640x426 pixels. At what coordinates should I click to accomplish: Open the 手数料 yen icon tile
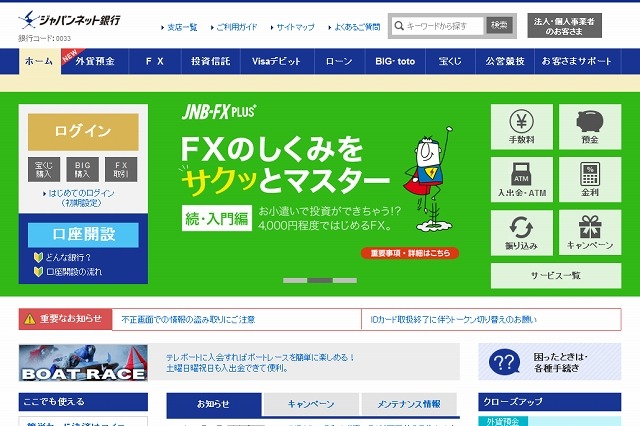tap(522, 126)
